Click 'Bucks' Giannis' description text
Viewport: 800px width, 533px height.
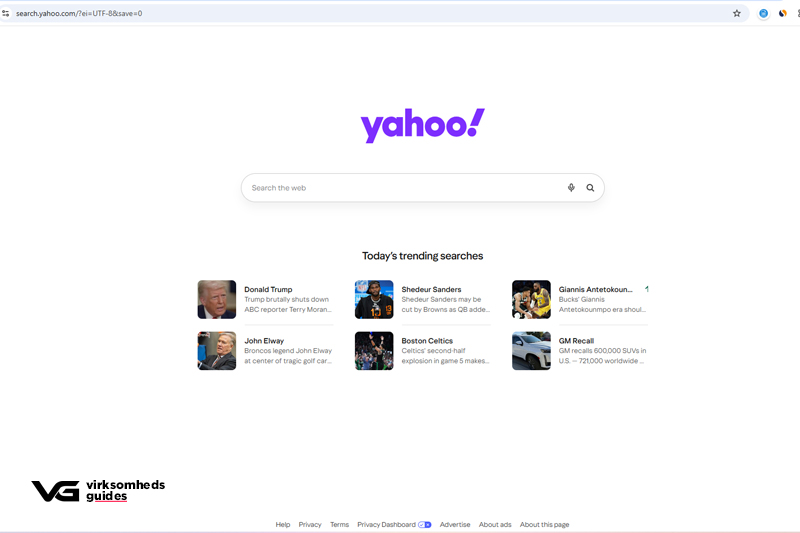(x=581, y=299)
